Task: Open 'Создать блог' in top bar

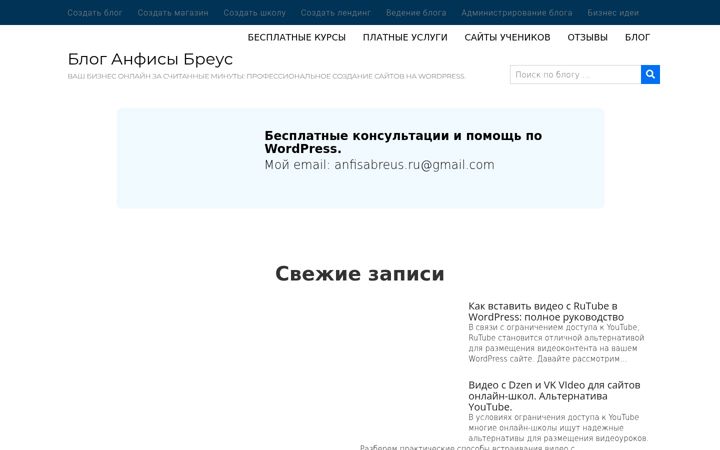Action: (x=95, y=13)
